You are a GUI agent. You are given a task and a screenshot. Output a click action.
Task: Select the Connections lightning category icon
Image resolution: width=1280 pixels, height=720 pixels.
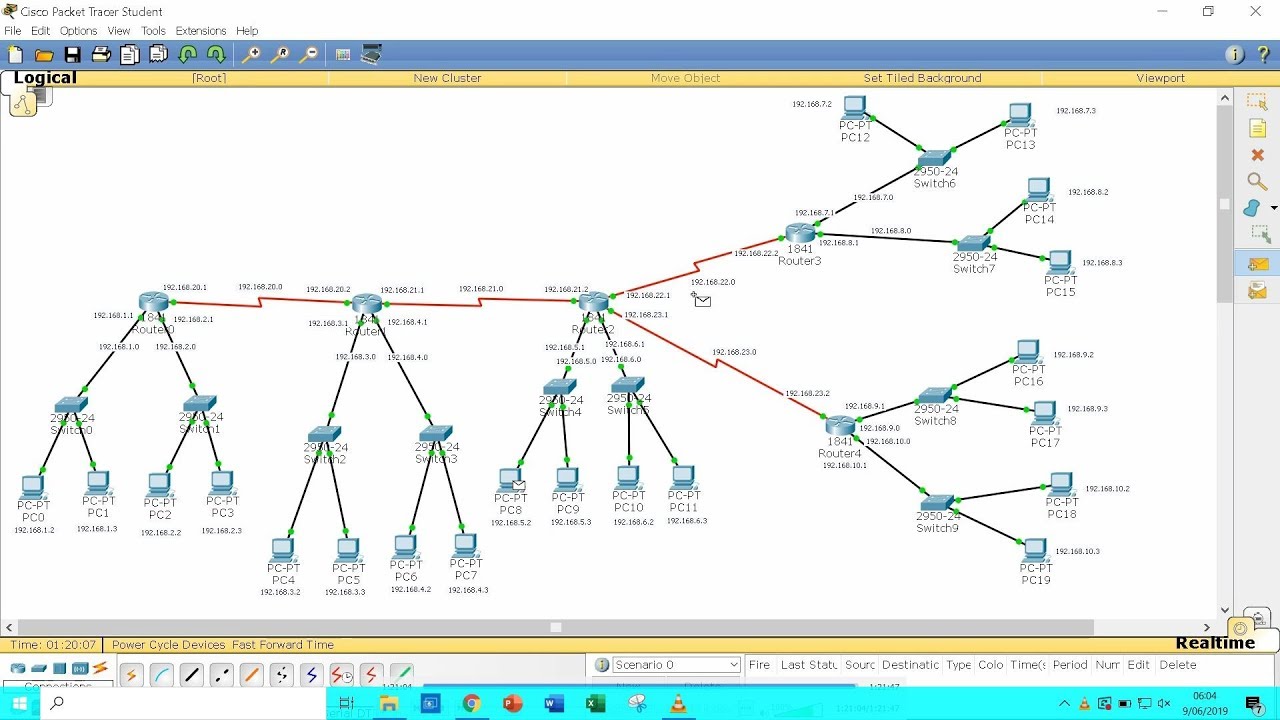(x=100, y=668)
